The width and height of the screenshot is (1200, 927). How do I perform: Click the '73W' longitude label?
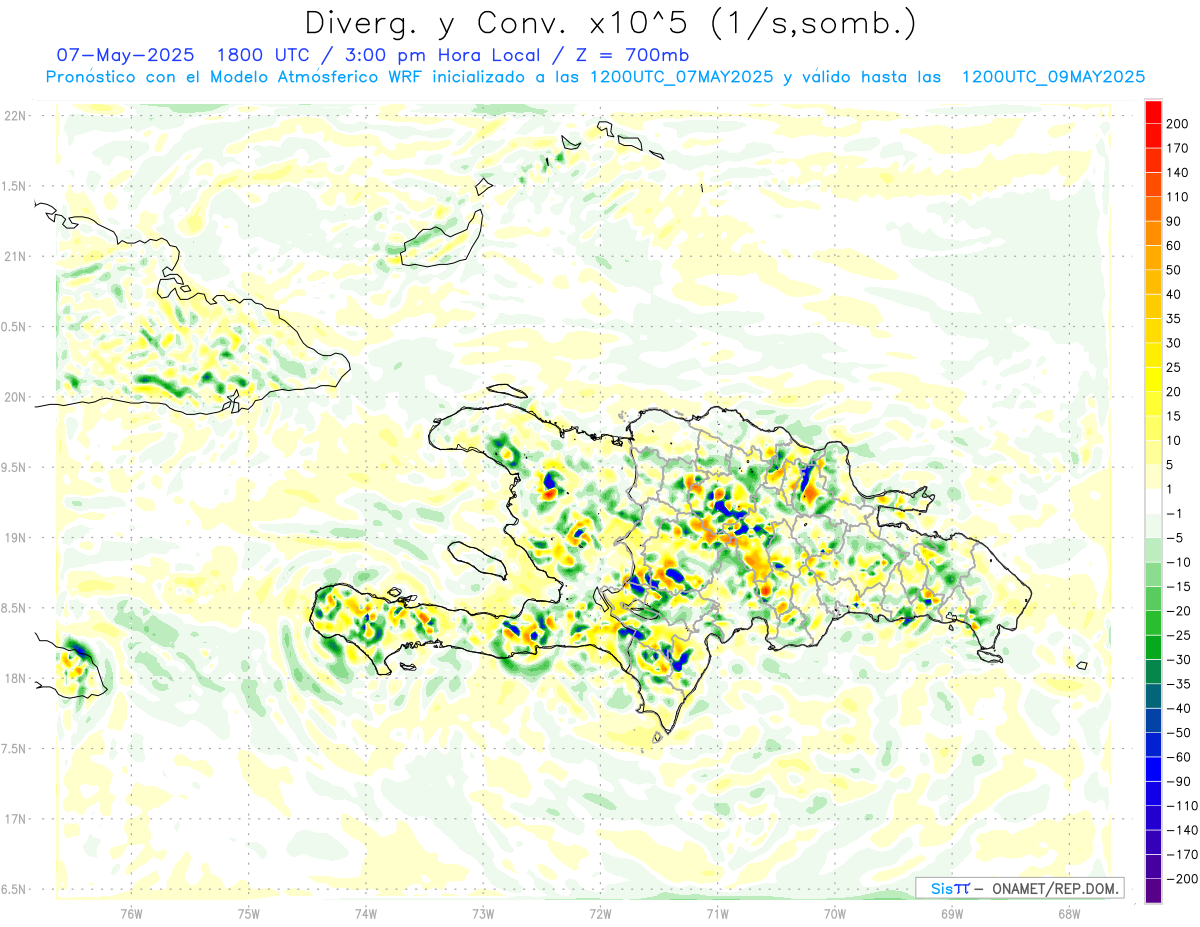[x=483, y=913]
